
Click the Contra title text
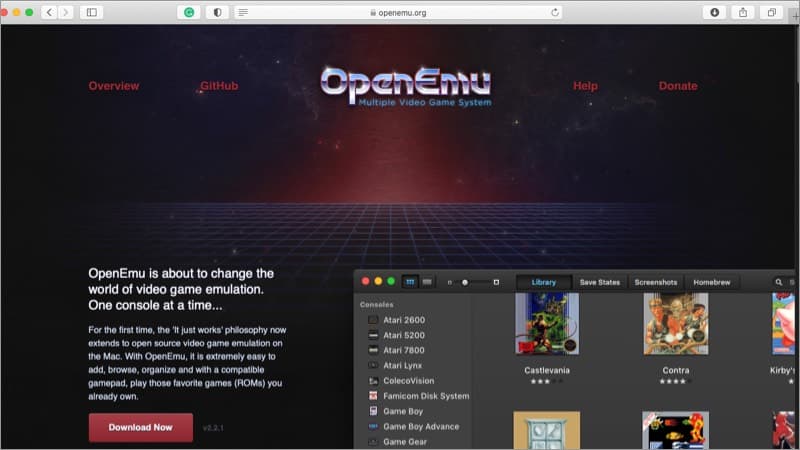pyautogui.click(x=676, y=370)
